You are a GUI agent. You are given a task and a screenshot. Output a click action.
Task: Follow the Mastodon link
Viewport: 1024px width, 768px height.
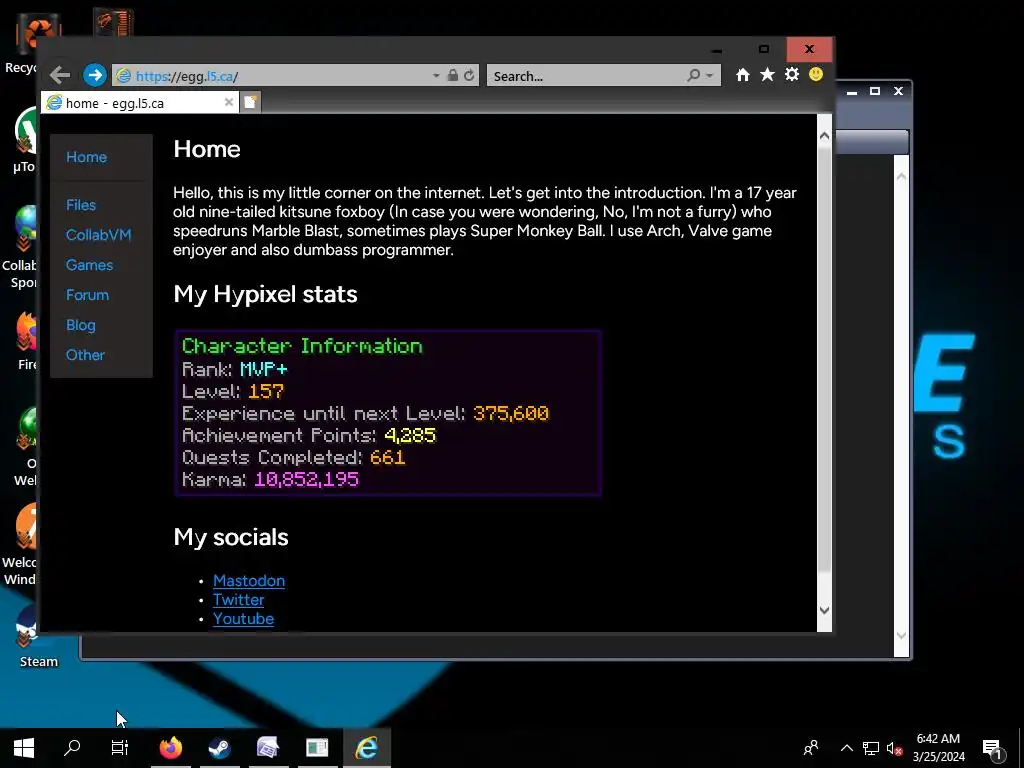tap(249, 581)
